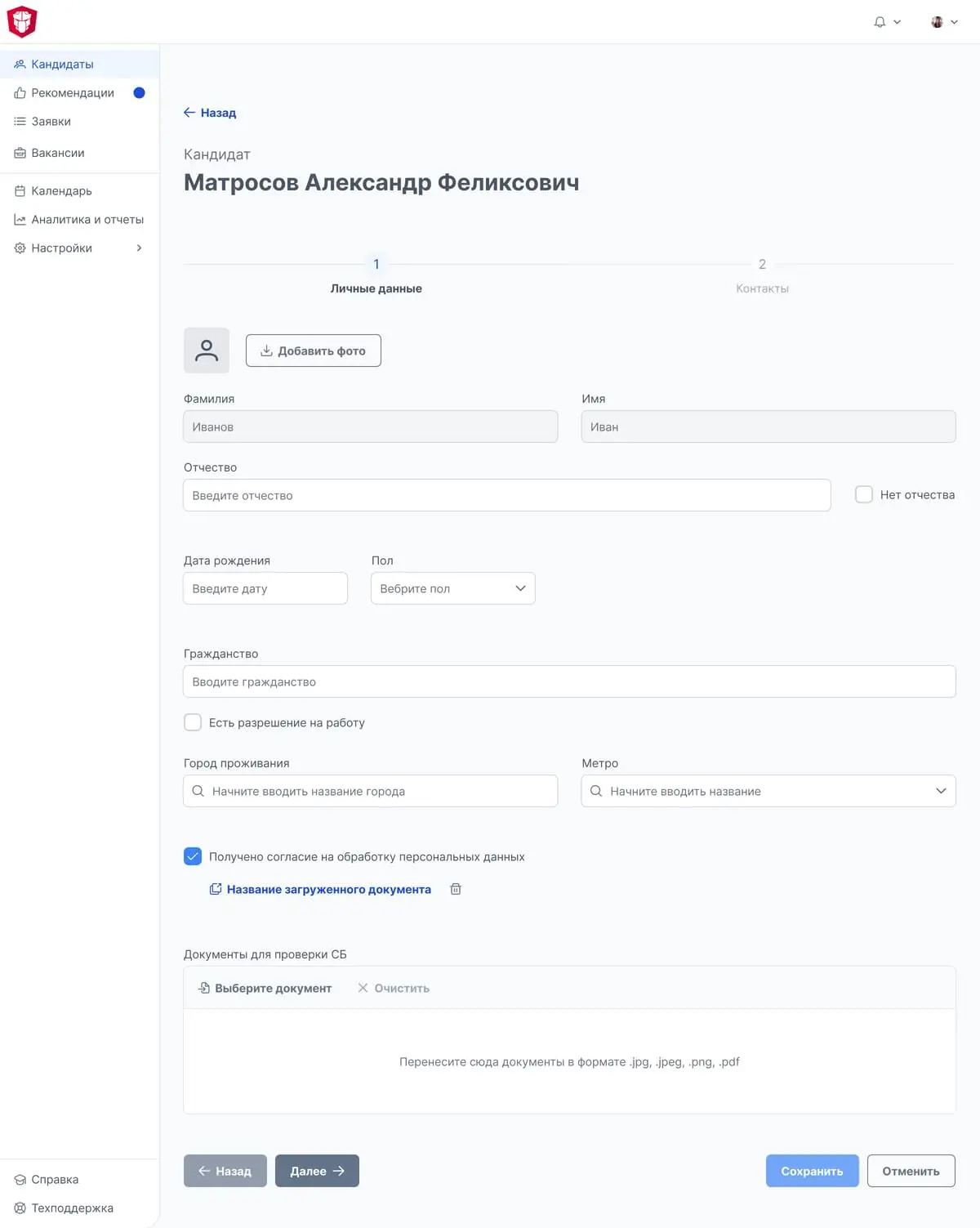Uncheck the personal data consent checkbox
The height and width of the screenshot is (1228, 980).
coord(193,856)
